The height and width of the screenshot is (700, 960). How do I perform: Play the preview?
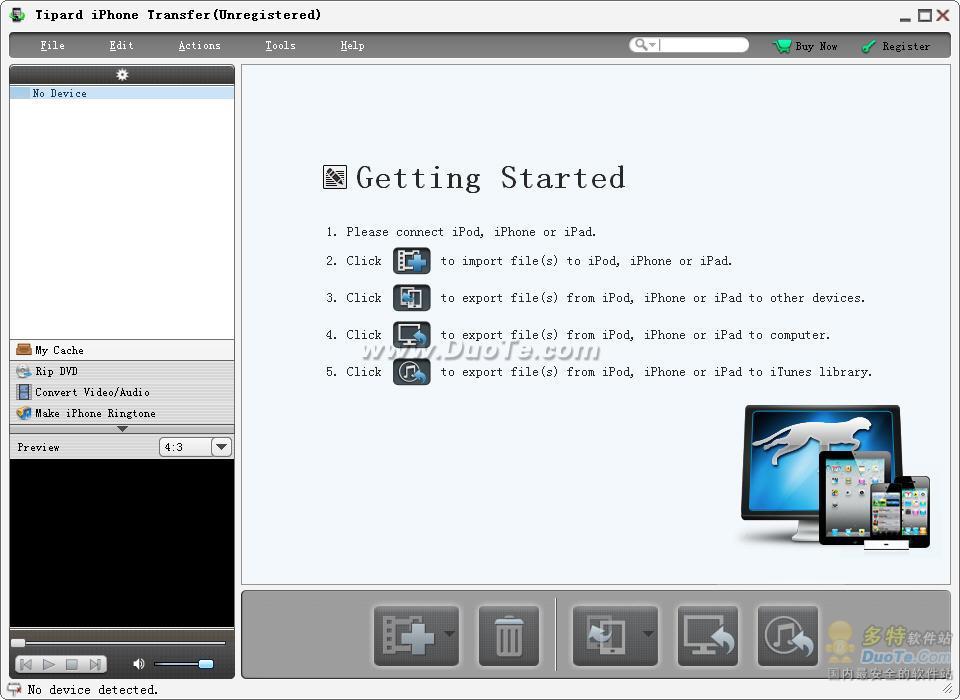pos(49,664)
